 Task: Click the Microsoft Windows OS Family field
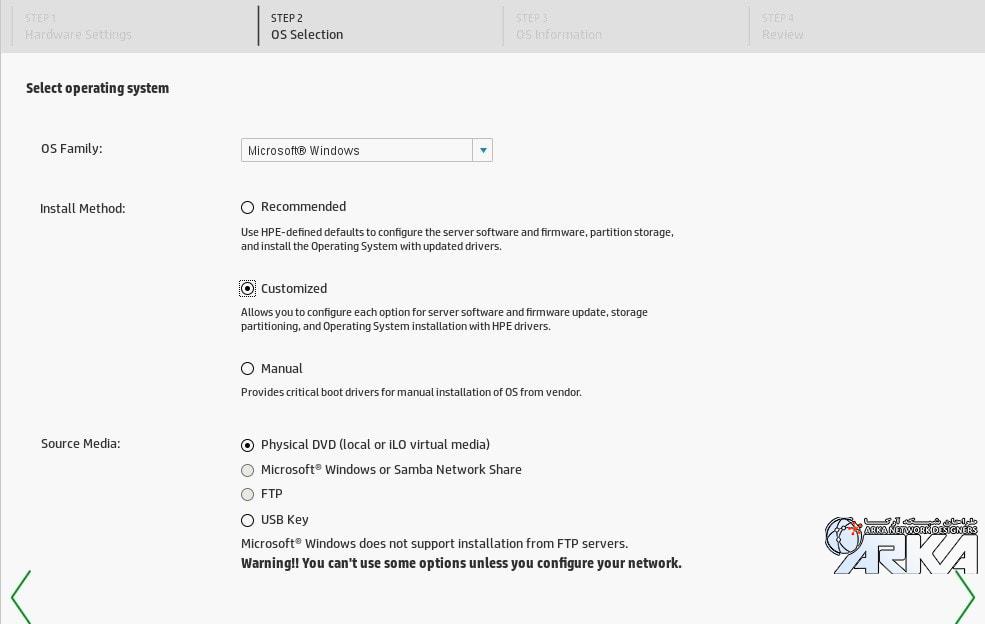click(x=357, y=150)
